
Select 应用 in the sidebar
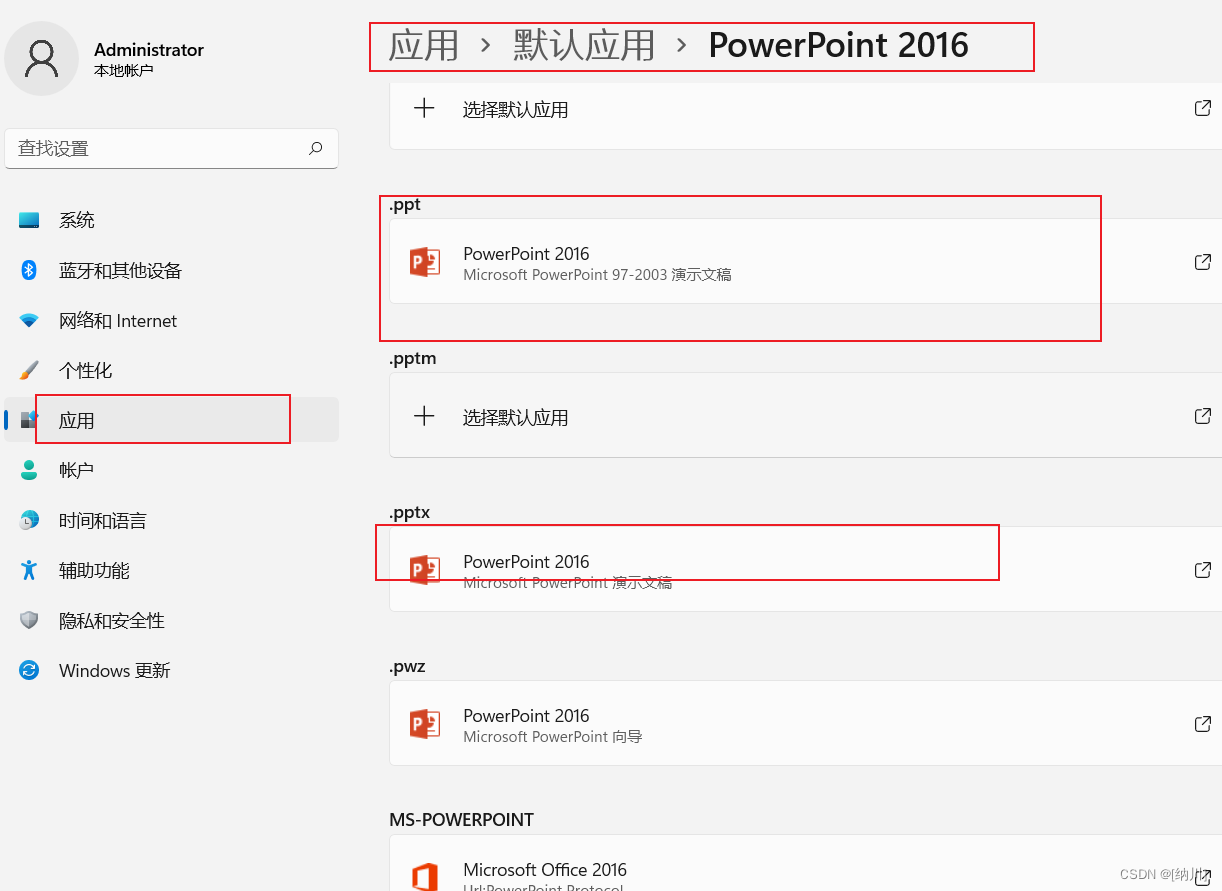point(171,420)
